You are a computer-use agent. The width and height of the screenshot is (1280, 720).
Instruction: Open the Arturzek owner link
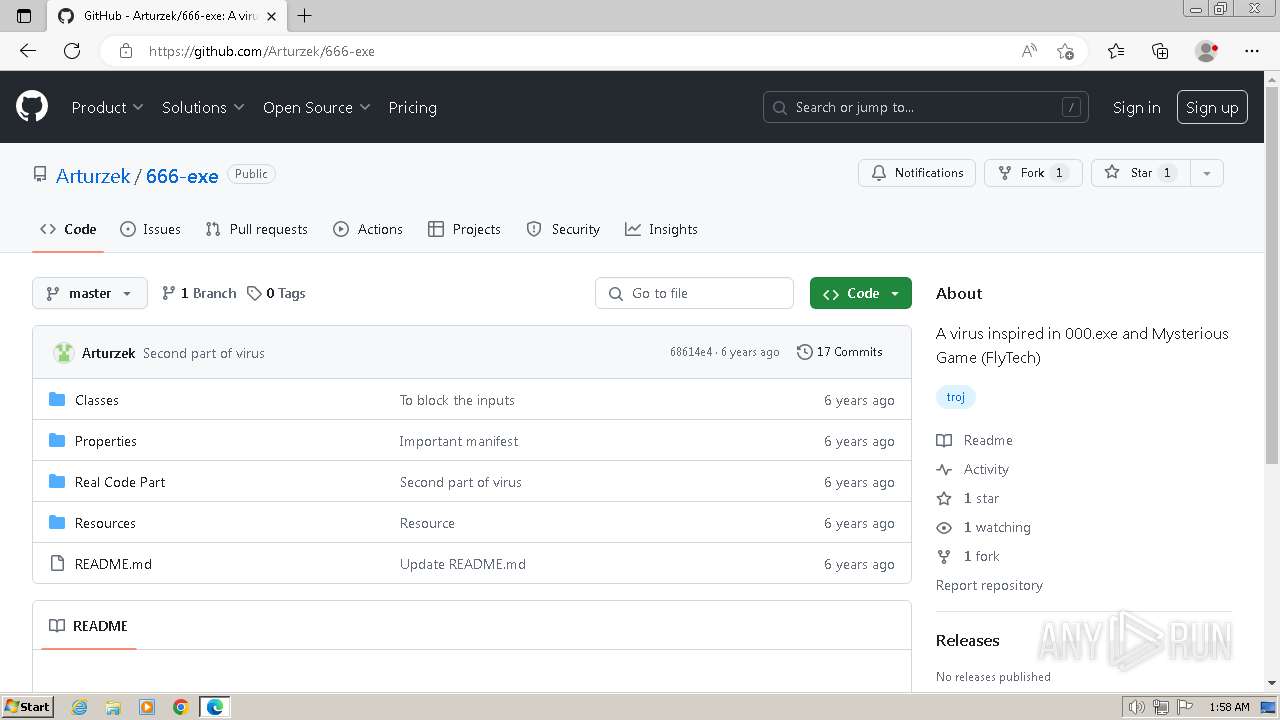pyautogui.click(x=93, y=176)
